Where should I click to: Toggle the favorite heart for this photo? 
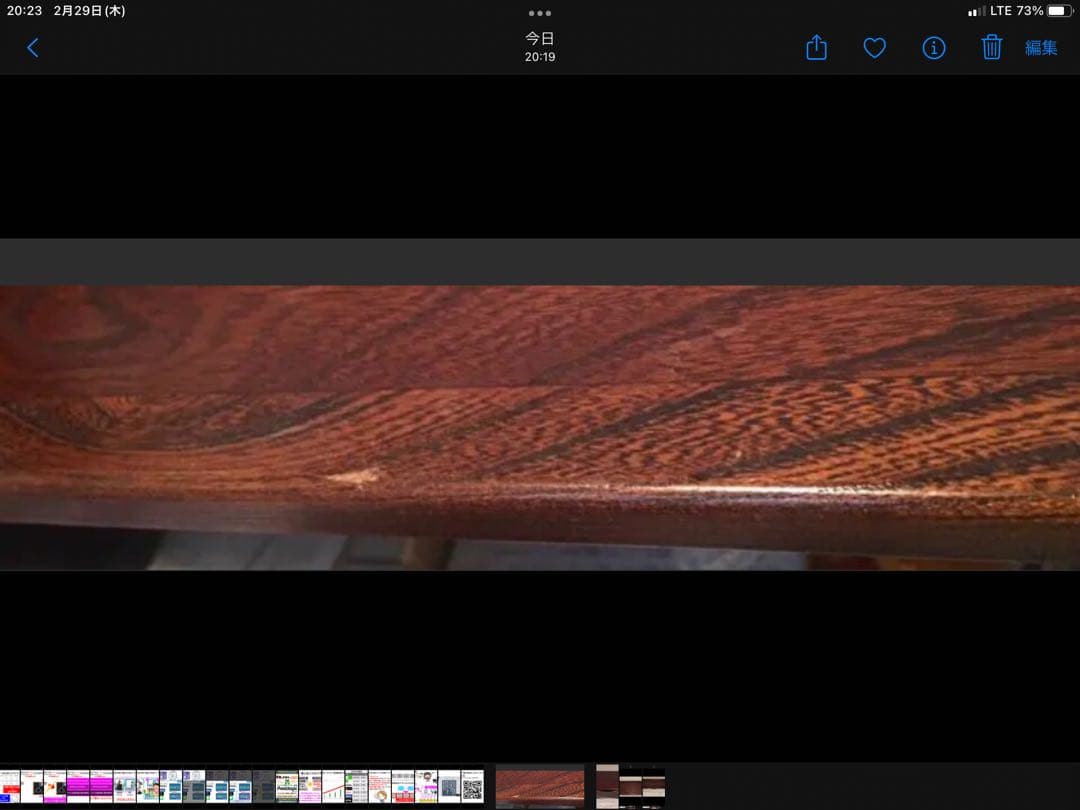874,48
